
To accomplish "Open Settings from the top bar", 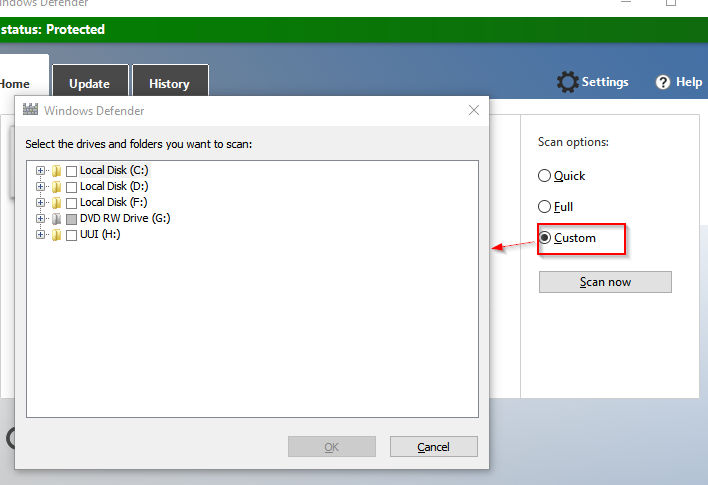I will [x=593, y=82].
